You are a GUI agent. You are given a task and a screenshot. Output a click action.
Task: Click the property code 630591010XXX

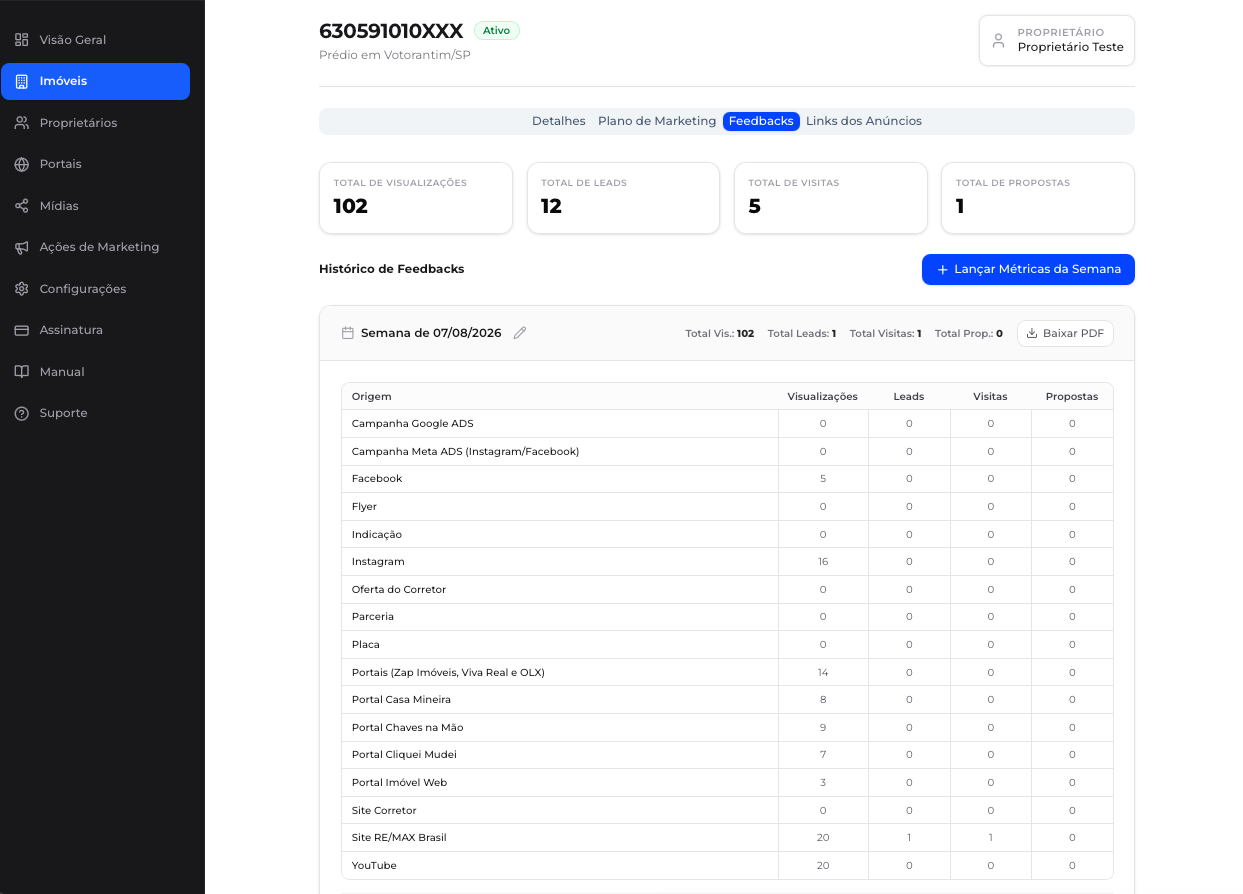pyautogui.click(x=391, y=31)
